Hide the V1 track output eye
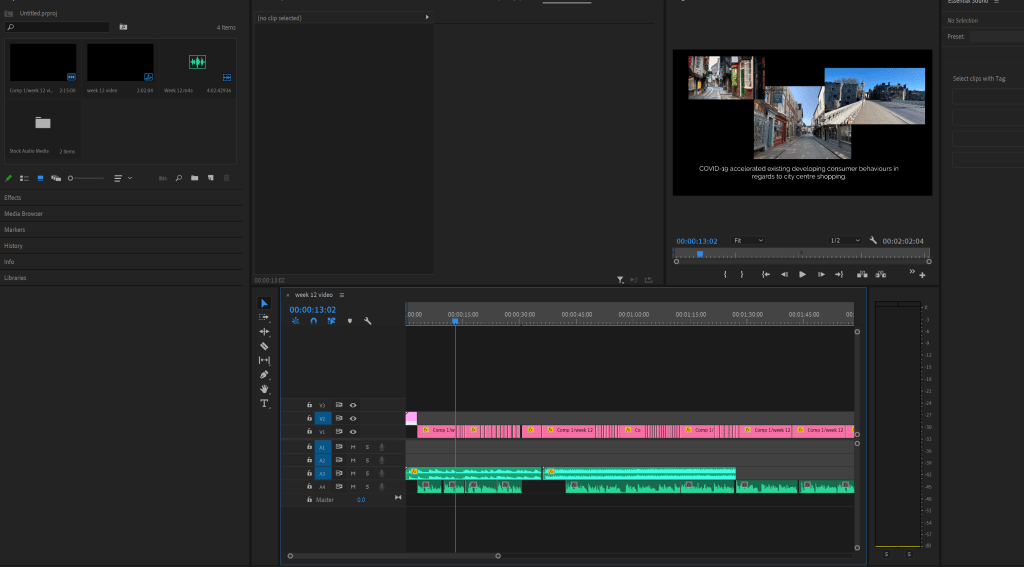 click(353, 431)
